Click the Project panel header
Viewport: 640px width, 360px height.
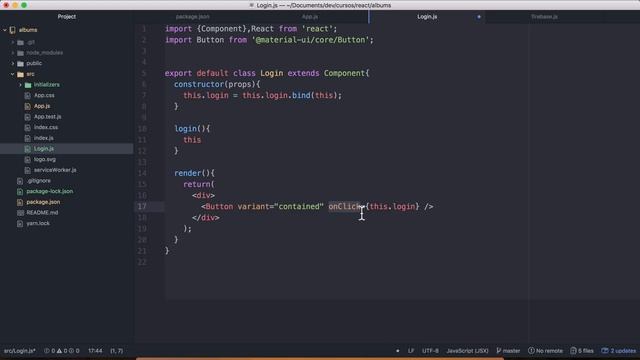click(x=67, y=17)
